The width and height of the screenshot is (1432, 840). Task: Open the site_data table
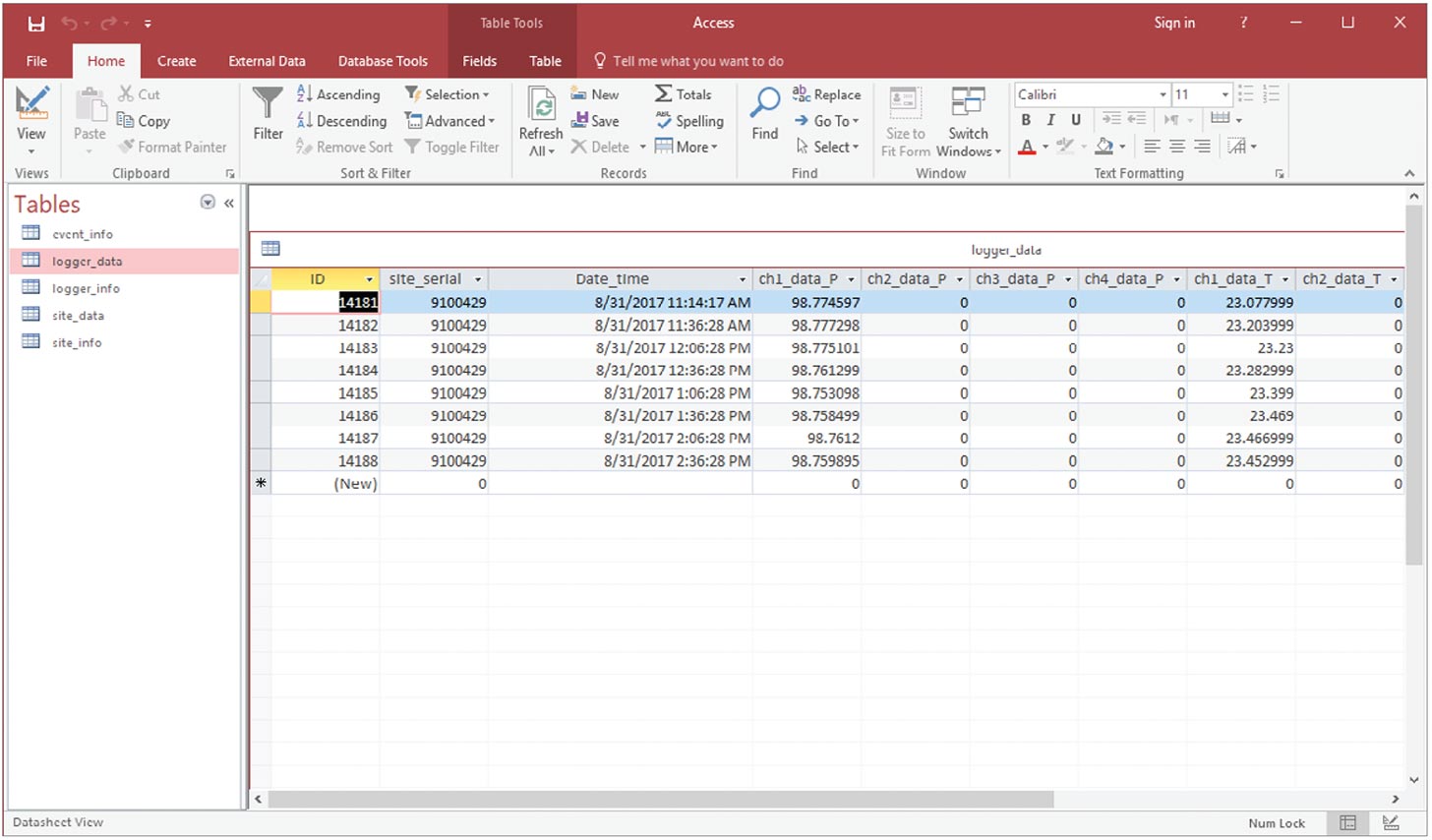point(79,315)
